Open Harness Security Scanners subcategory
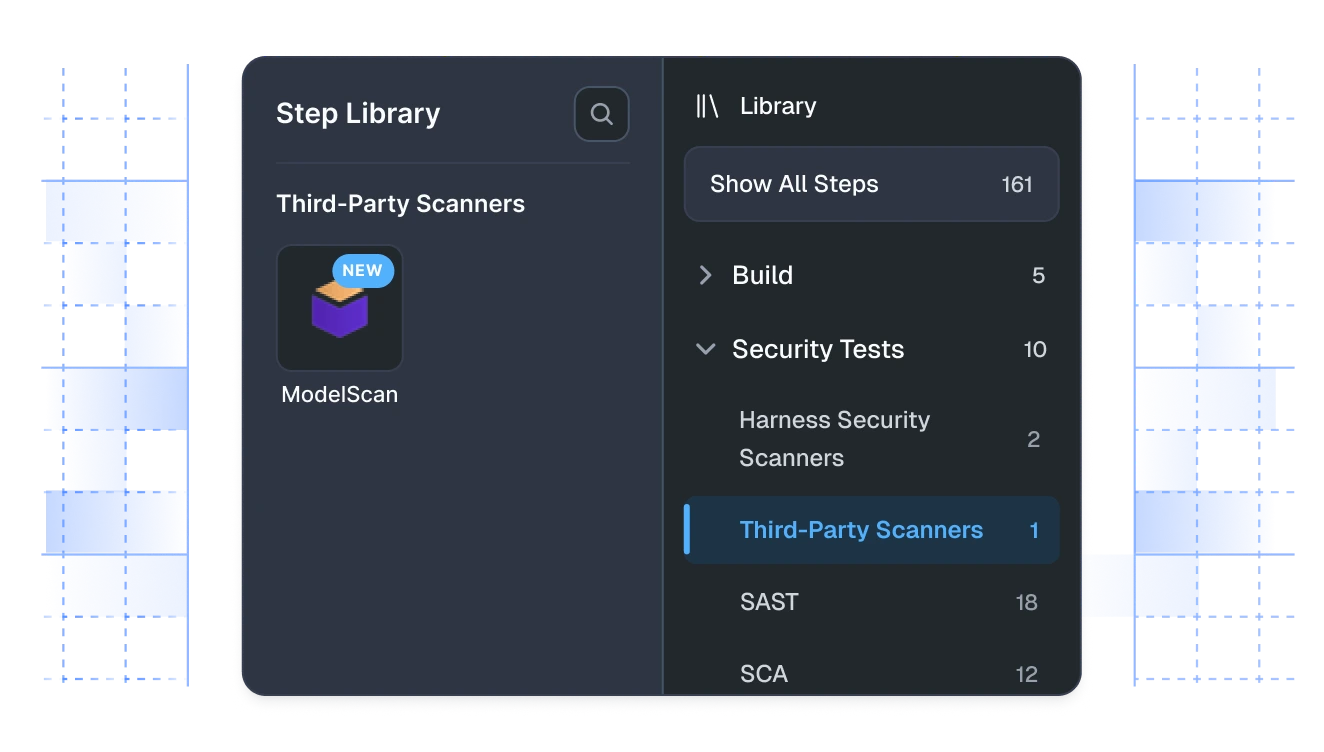Screen dimensions: 1324x752 pos(871,439)
